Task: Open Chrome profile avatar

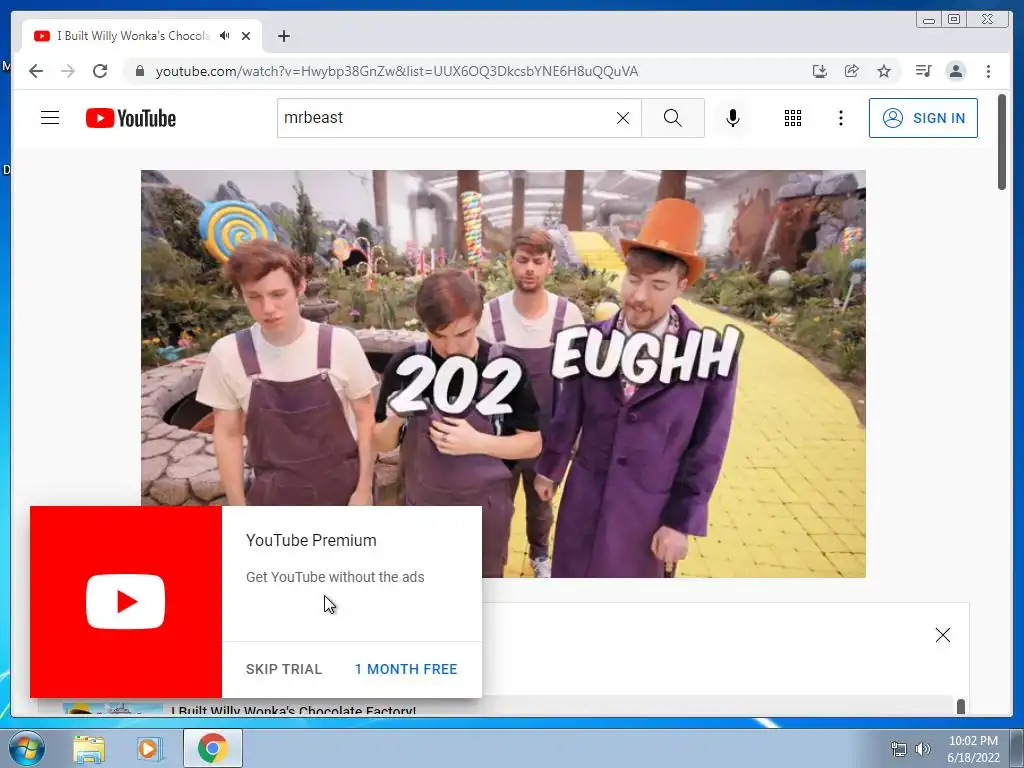Action: coord(955,71)
